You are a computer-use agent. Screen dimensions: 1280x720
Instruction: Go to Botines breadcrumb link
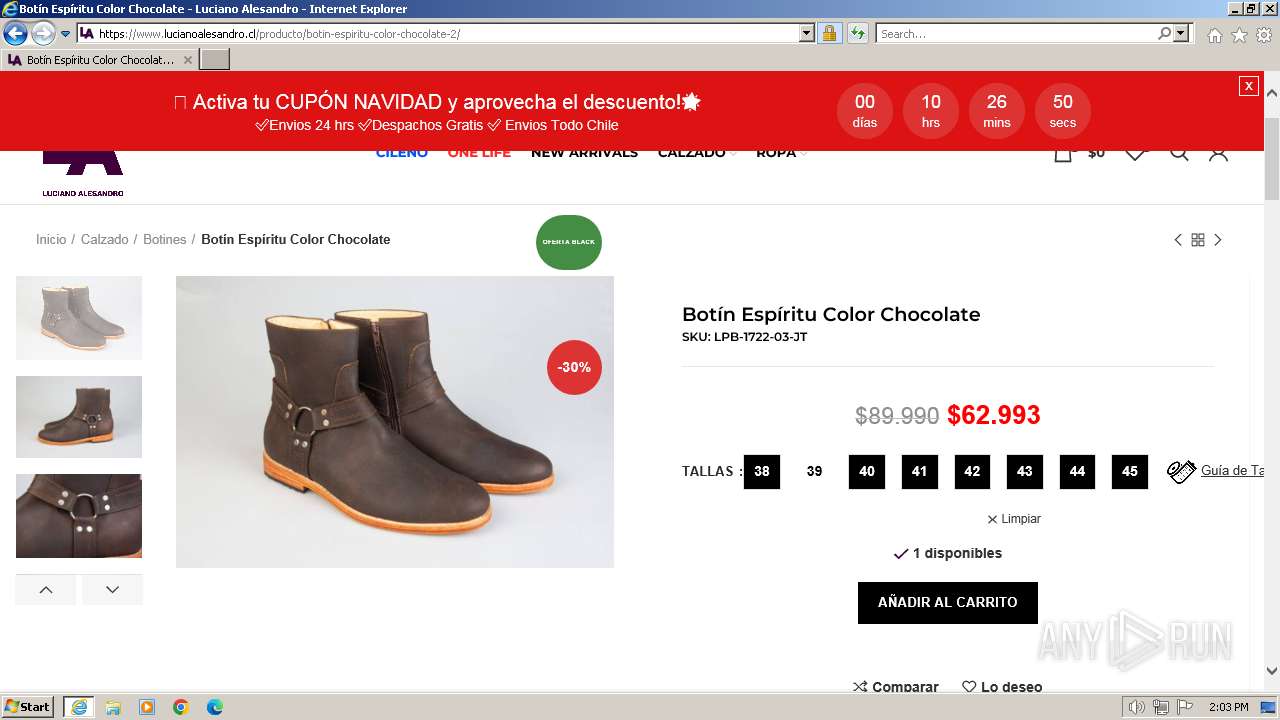coord(165,239)
